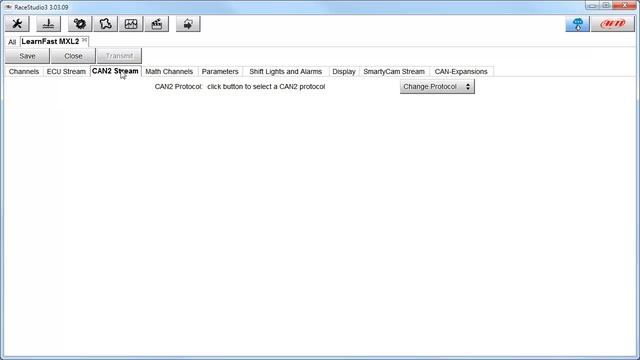Click 'click button to select a CAN2 protocol' text

(266, 87)
